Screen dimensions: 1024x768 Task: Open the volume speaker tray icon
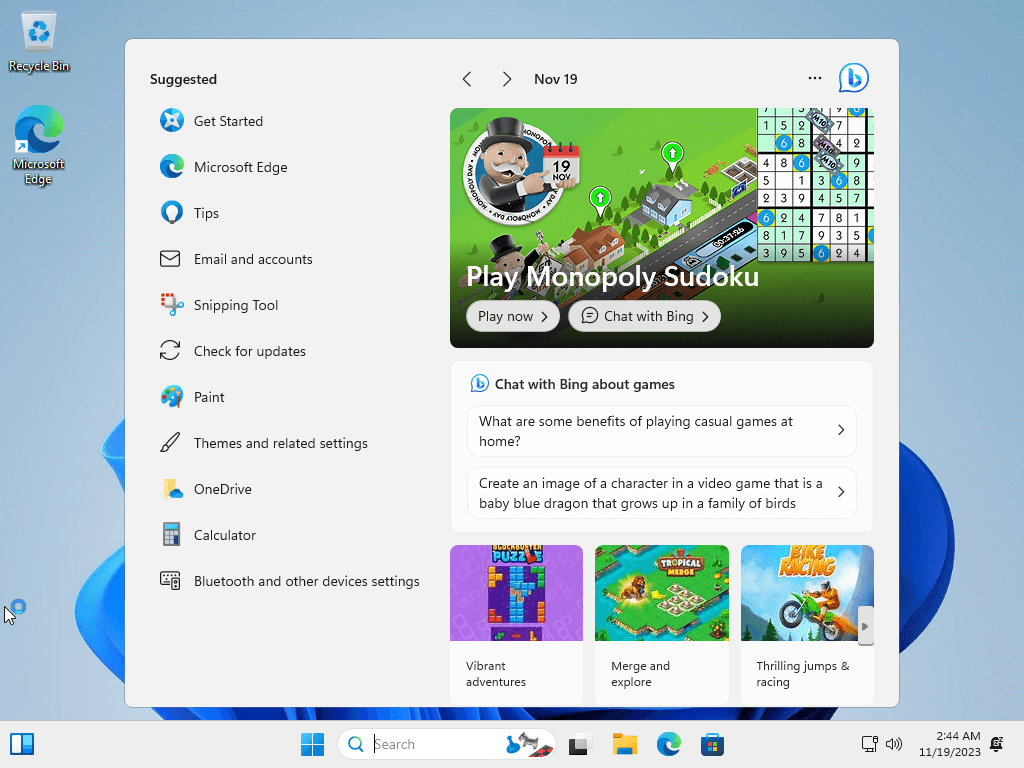point(893,744)
